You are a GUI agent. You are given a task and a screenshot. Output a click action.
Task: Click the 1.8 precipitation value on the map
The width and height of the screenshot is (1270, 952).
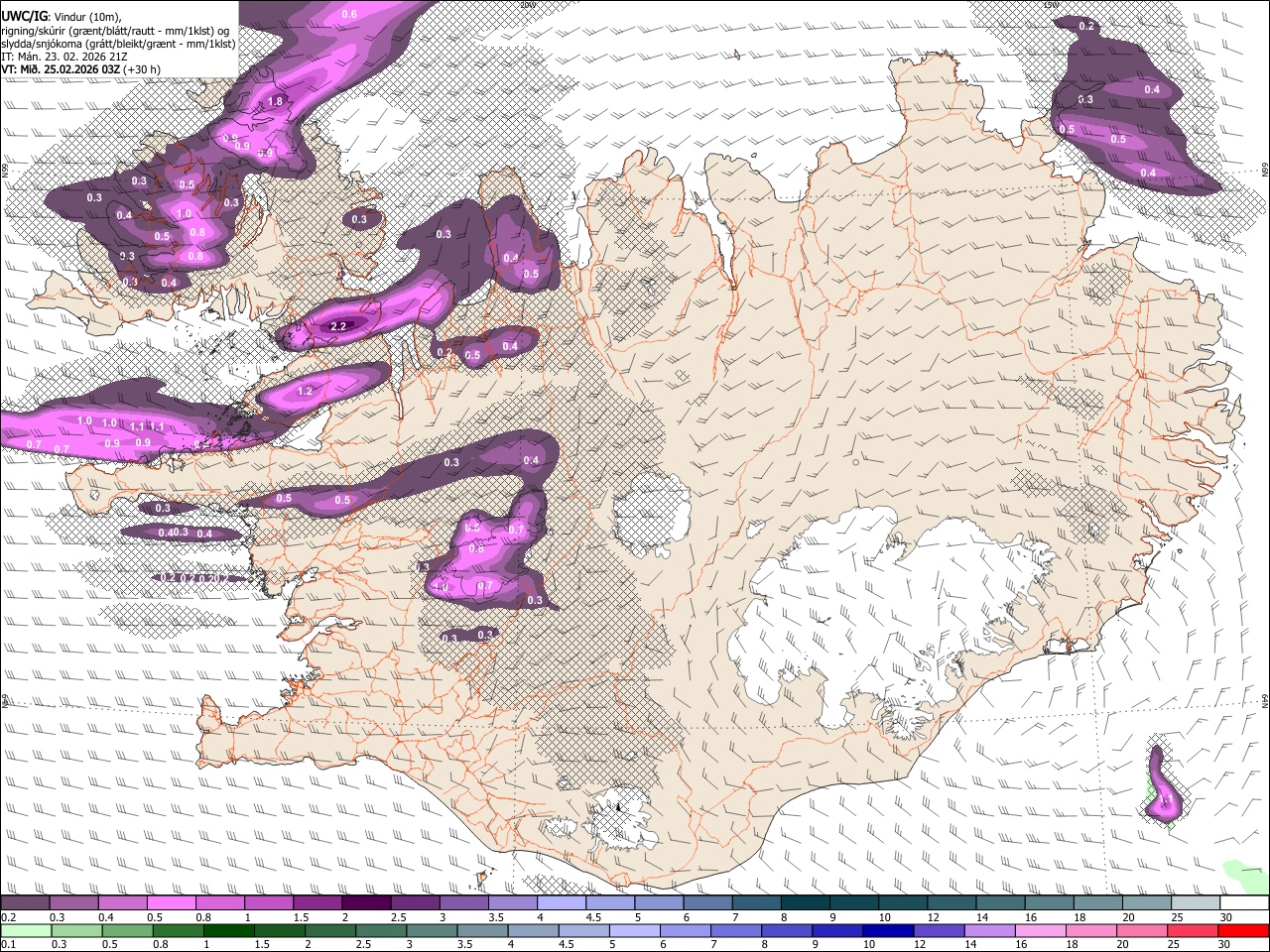coord(276,101)
